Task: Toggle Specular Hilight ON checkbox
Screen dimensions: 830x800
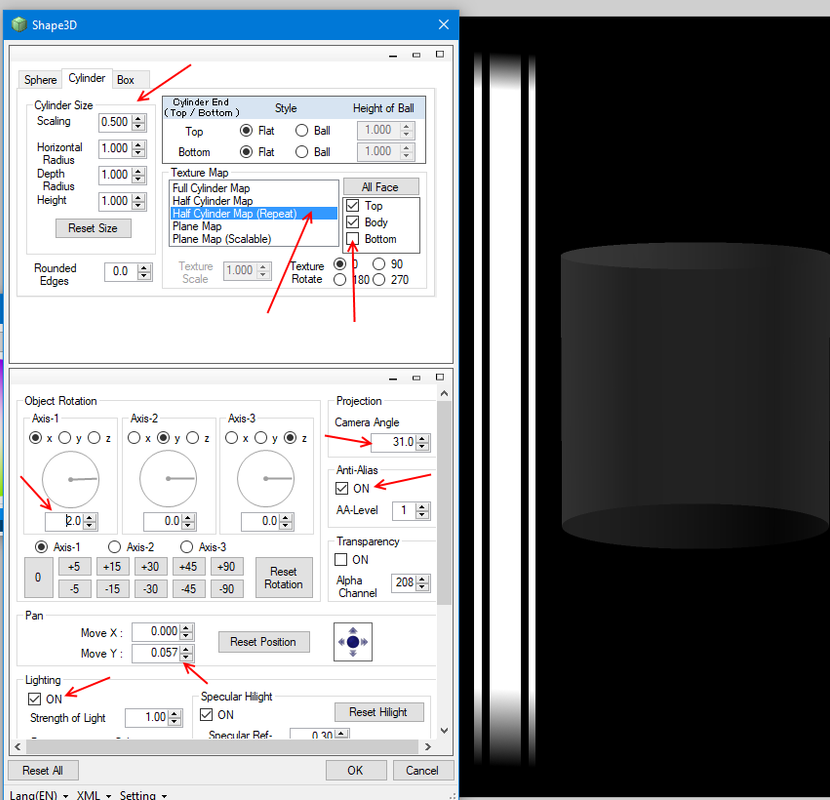Action: [x=206, y=715]
